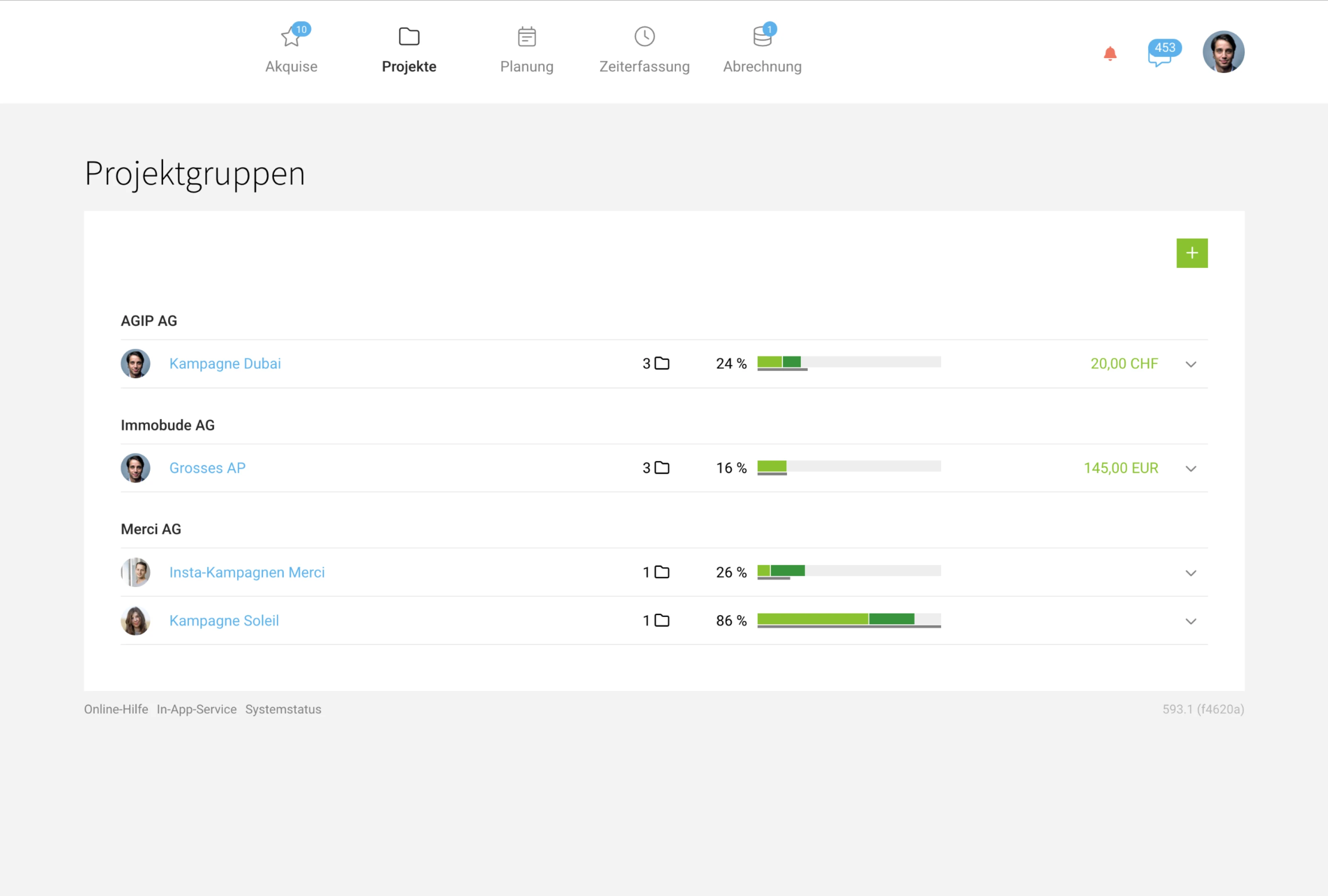Open the Kampagne Soleil project link

(224, 621)
